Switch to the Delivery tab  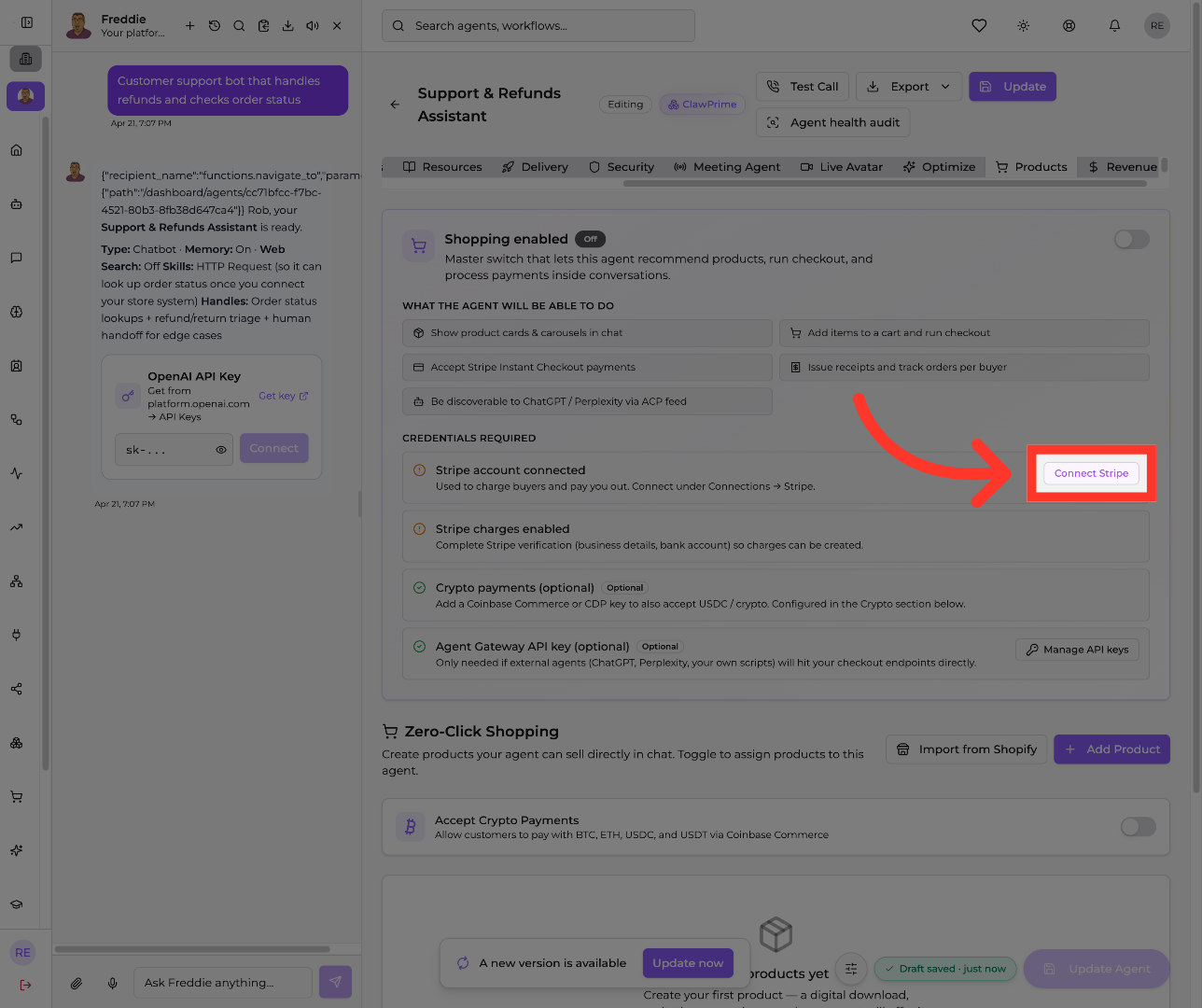point(535,167)
